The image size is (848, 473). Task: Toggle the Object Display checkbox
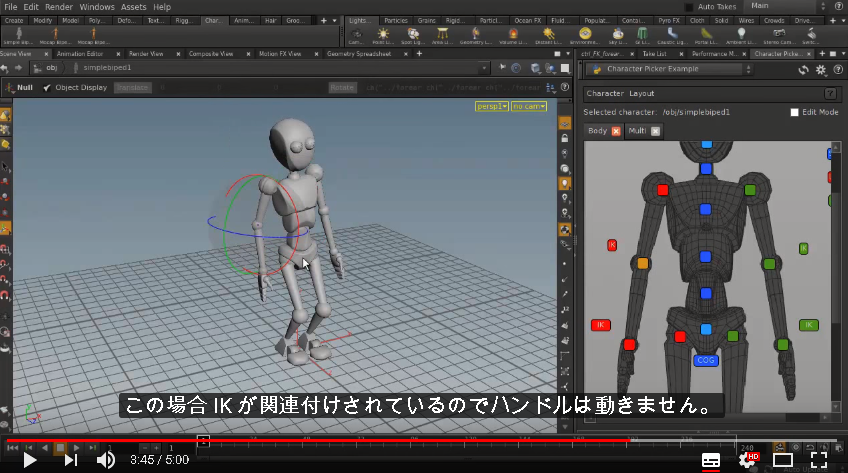coord(47,88)
